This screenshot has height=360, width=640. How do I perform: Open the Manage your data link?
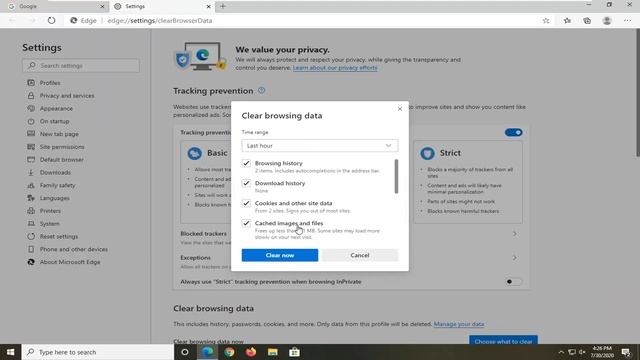click(459, 324)
